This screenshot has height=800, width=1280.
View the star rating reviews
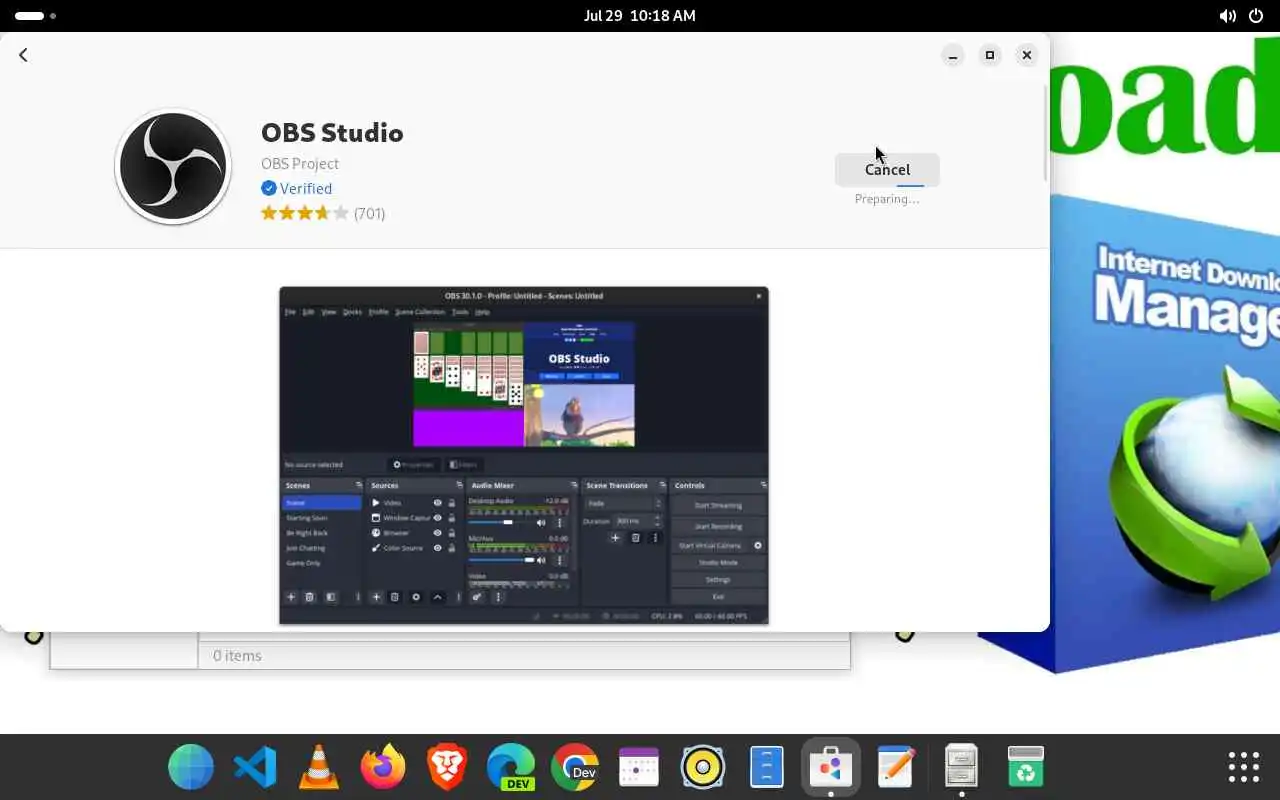coord(305,213)
